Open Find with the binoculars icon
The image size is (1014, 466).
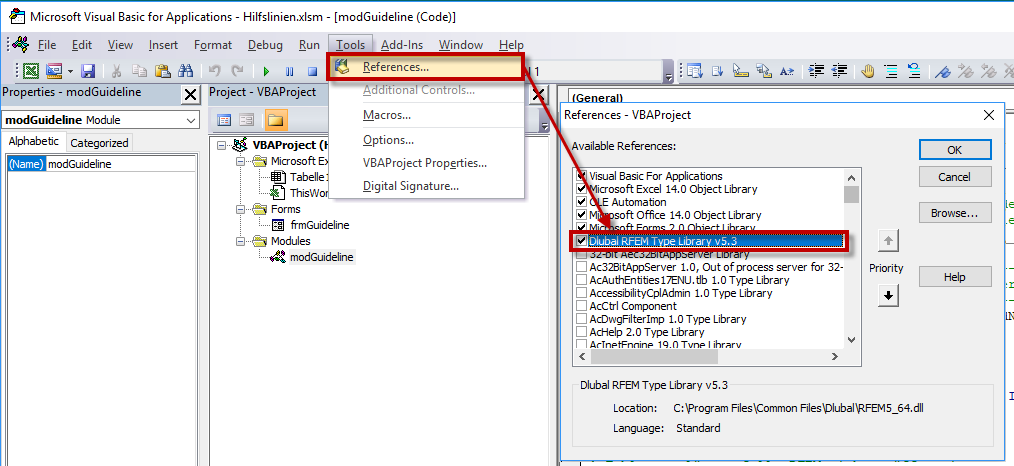(186, 71)
